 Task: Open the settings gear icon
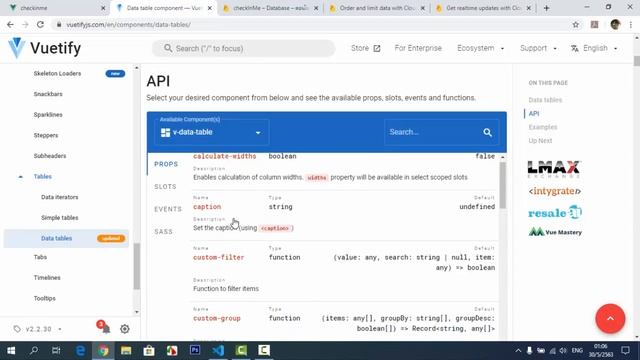[124, 329]
